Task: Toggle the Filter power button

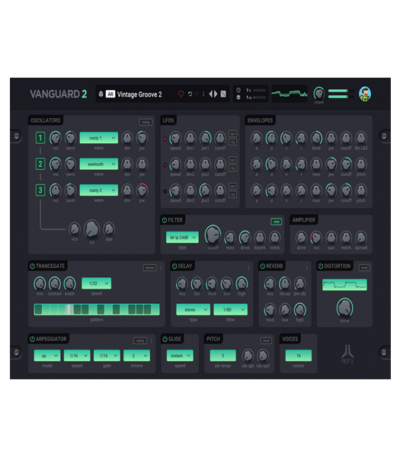Action: [164, 220]
